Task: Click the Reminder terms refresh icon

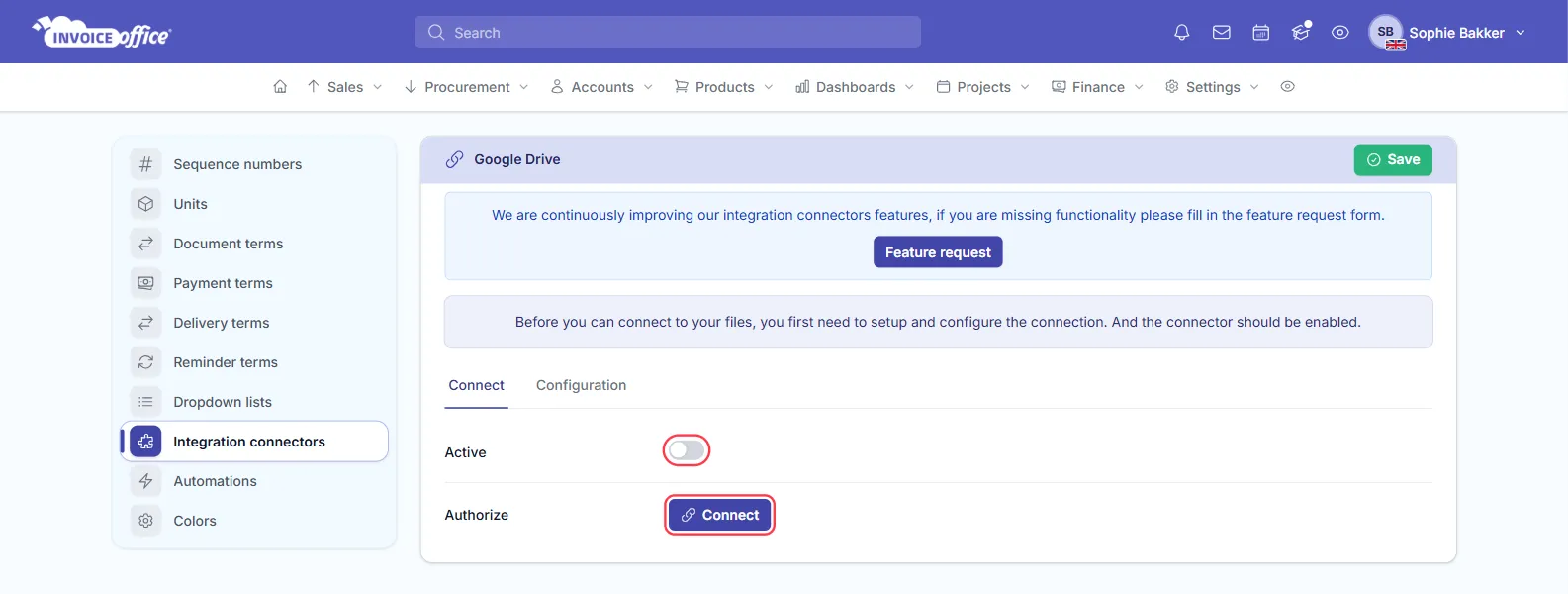Action: [x=145, y=362]
